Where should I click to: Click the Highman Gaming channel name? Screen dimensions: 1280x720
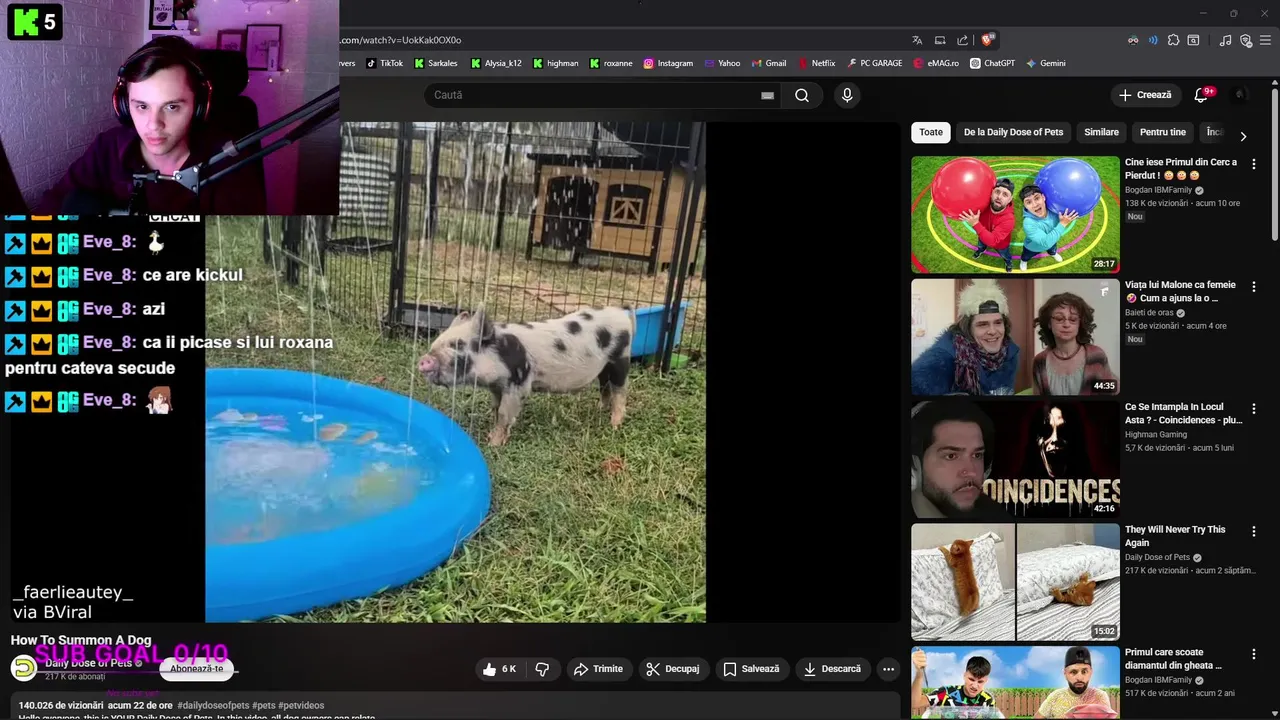(x=1156, y=435)
